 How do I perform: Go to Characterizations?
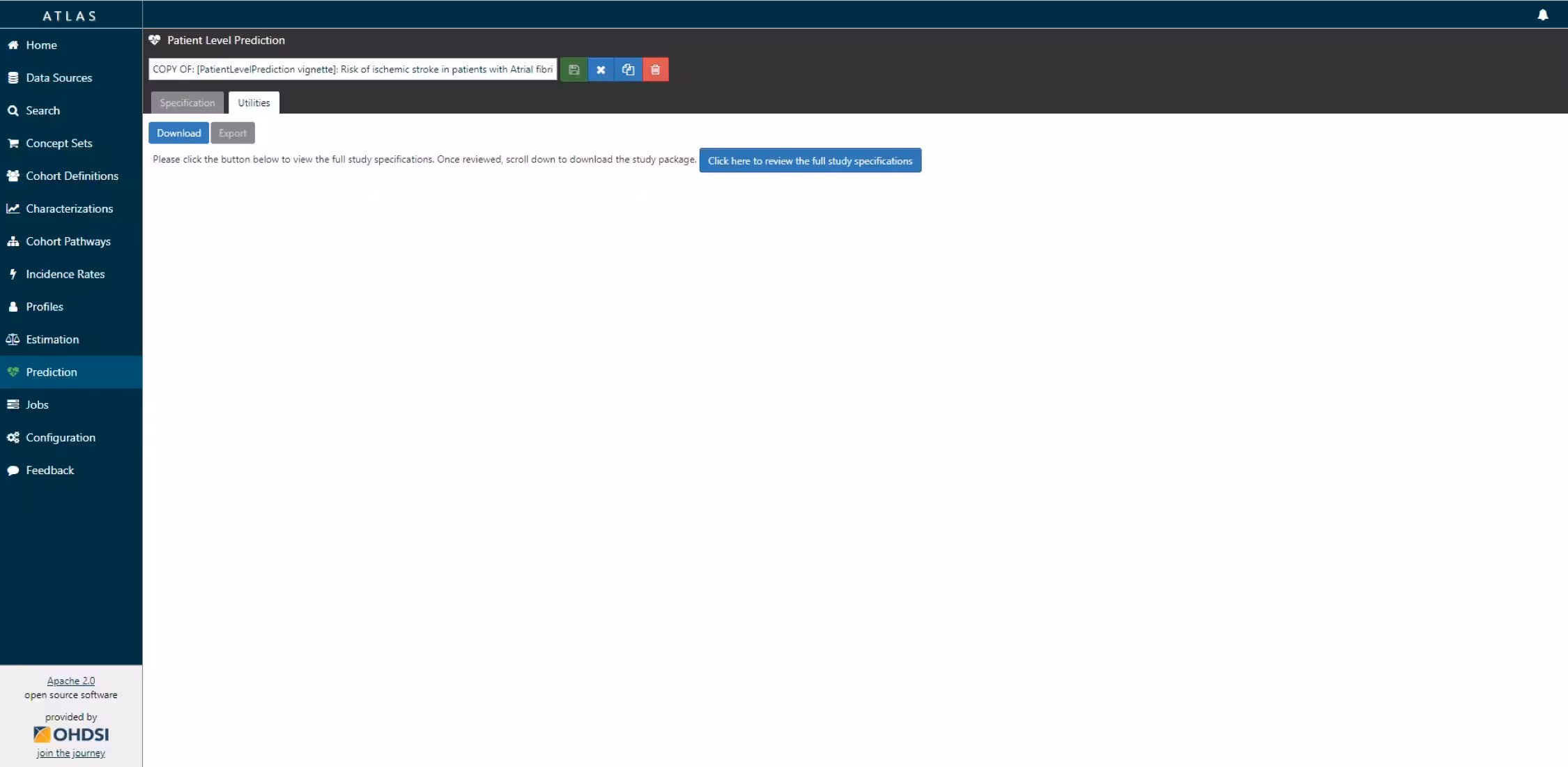[x=71, y=209]
